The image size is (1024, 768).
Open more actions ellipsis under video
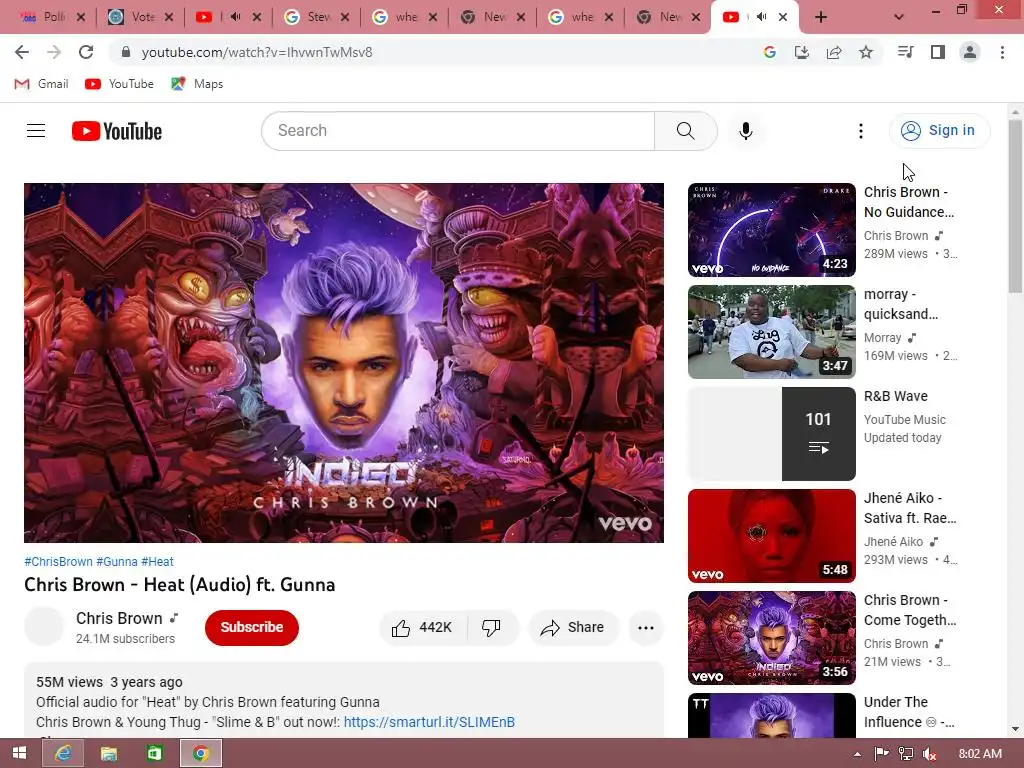(646, 628)
